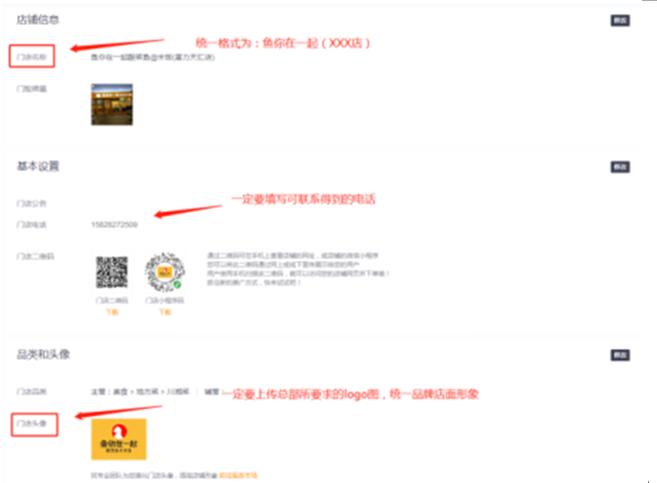The width and height of the screenshot is (657, 483).
Task: Open the yellow store logo avatar image
Action: click(119, 439)
